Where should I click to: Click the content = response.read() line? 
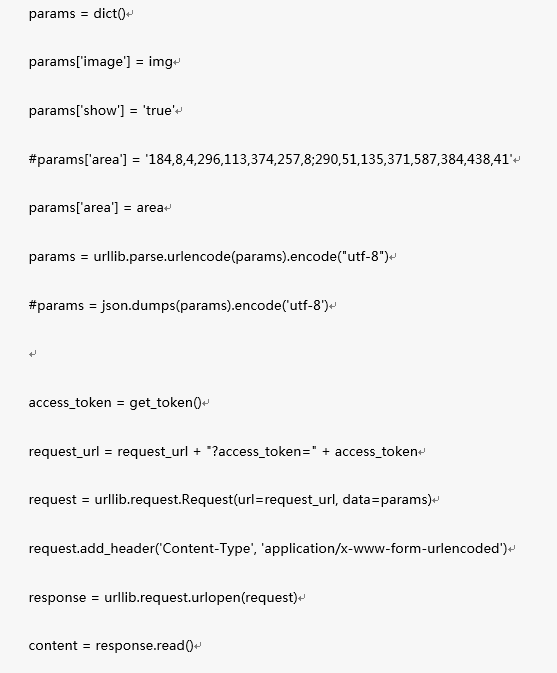(x=111, y=646)
